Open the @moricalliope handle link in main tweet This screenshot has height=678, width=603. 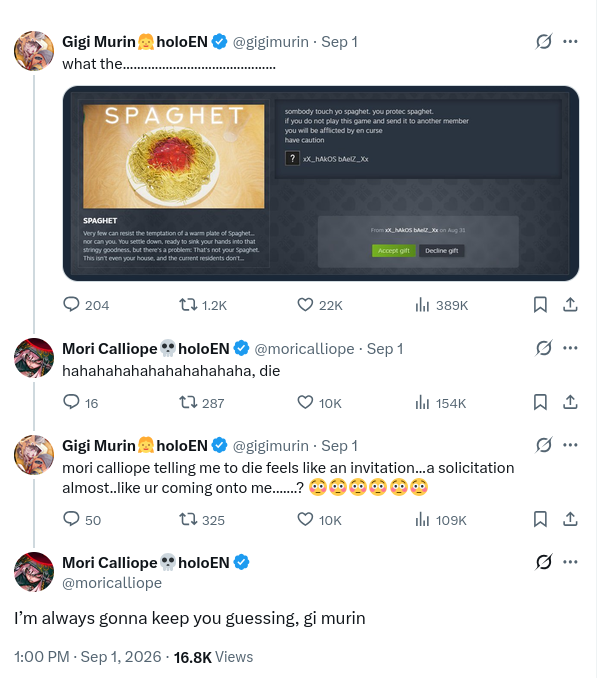pos(112,582)
